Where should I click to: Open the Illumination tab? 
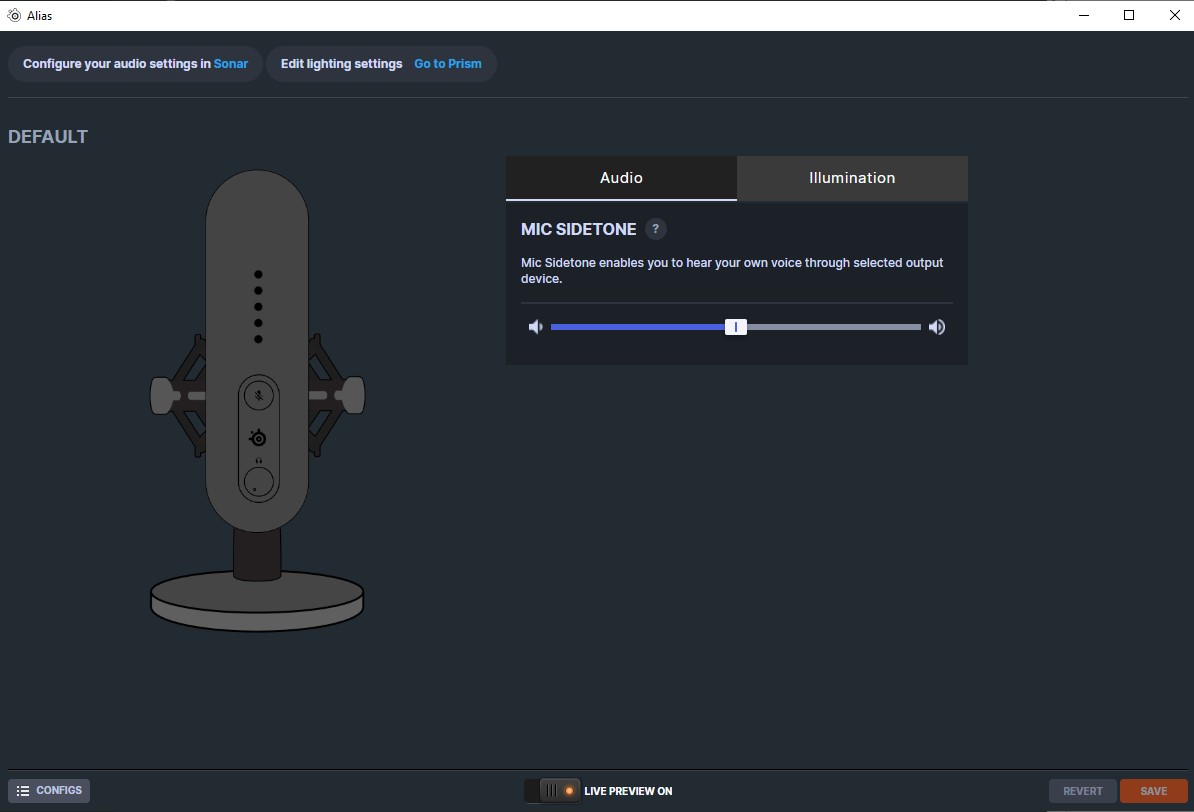pos(852,178)
